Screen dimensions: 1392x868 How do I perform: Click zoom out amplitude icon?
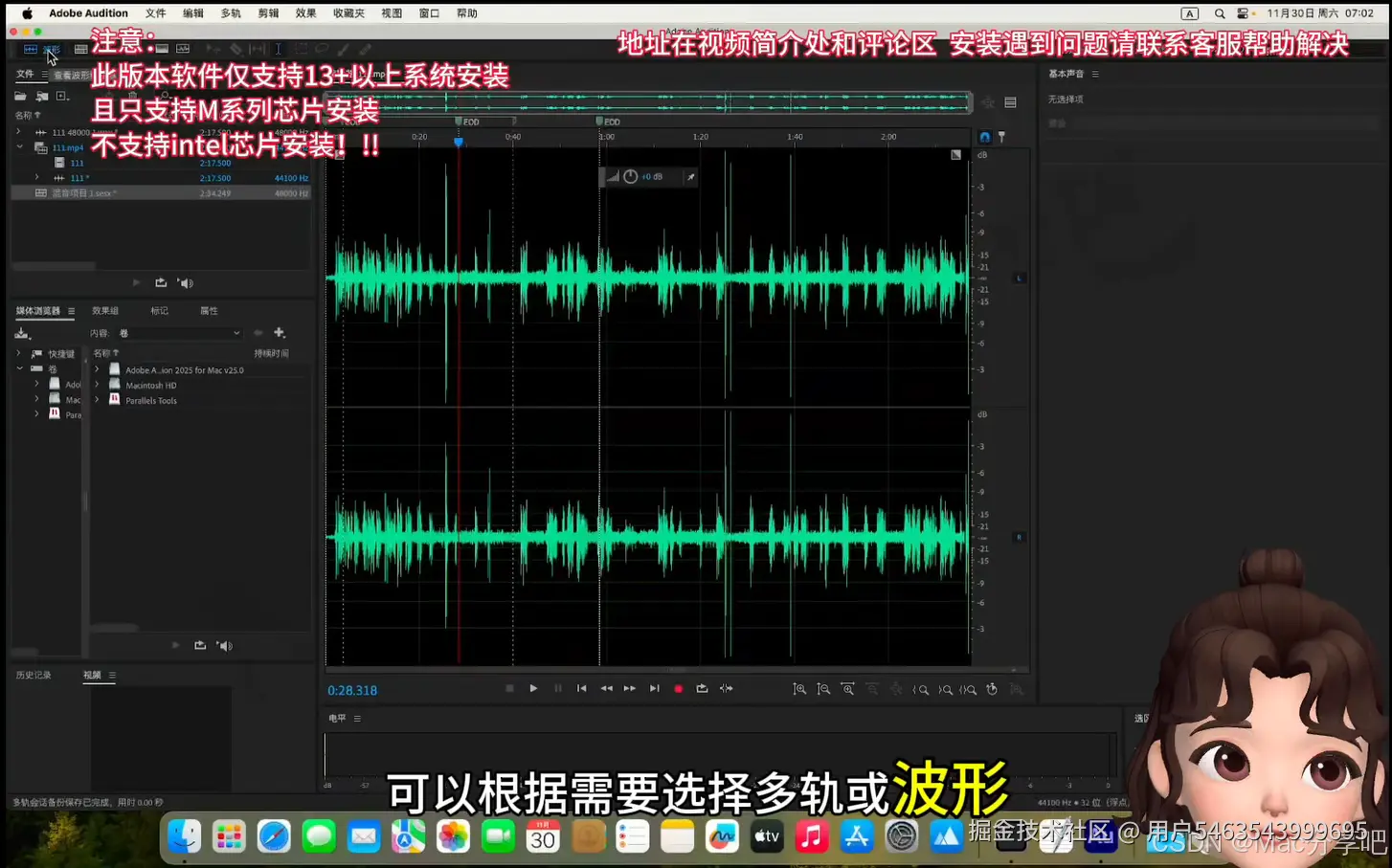[x=823, y=689]
